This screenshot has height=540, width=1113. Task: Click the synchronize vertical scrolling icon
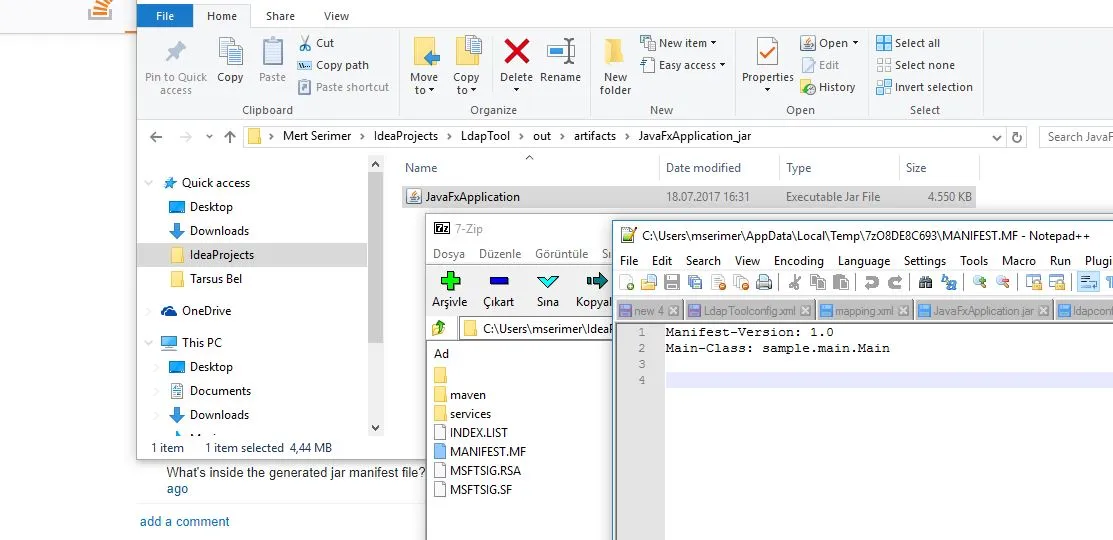point(1034,282)
